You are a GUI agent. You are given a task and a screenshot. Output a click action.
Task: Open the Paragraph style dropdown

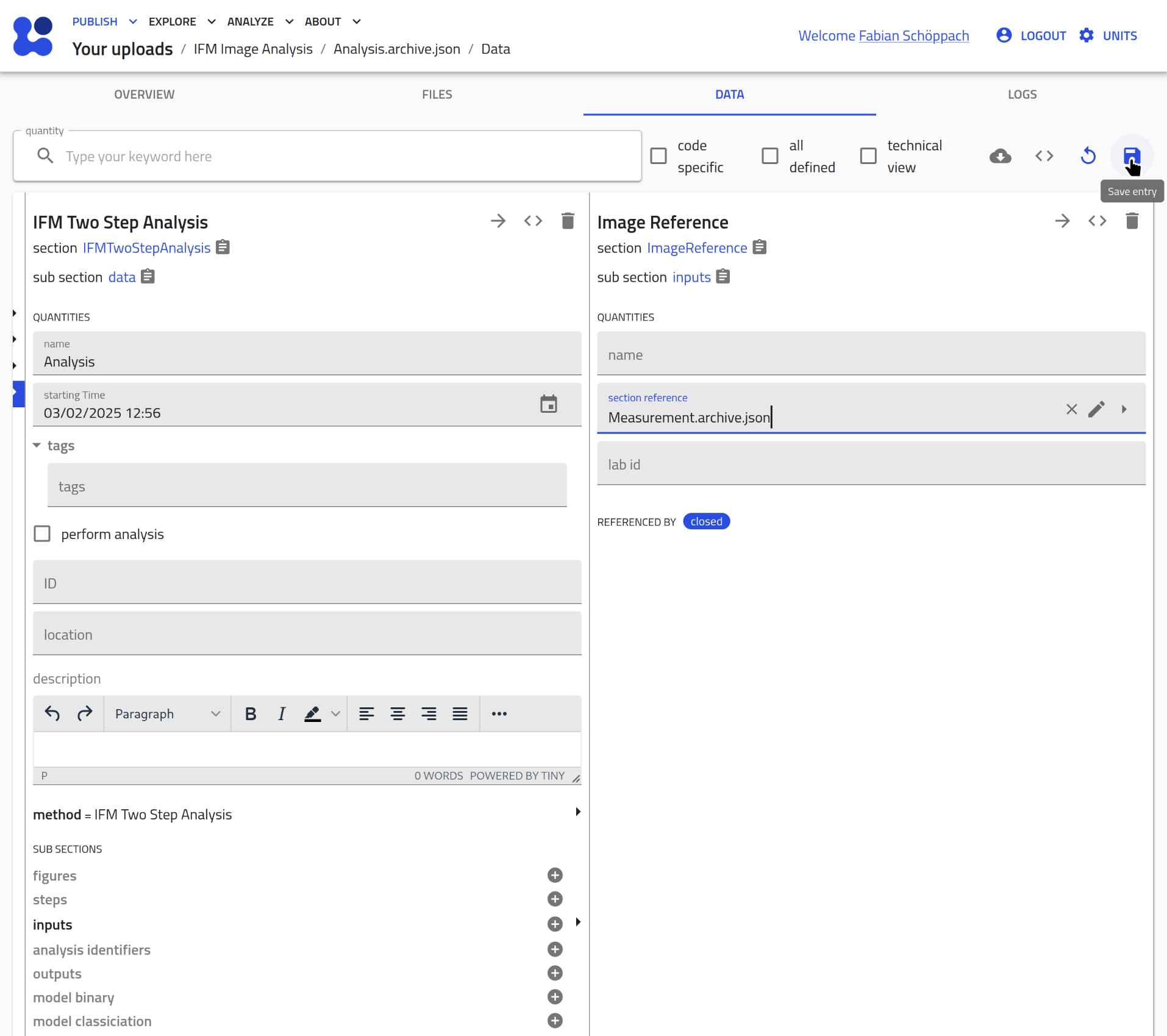pyautogui.click(x=167, y=714)
